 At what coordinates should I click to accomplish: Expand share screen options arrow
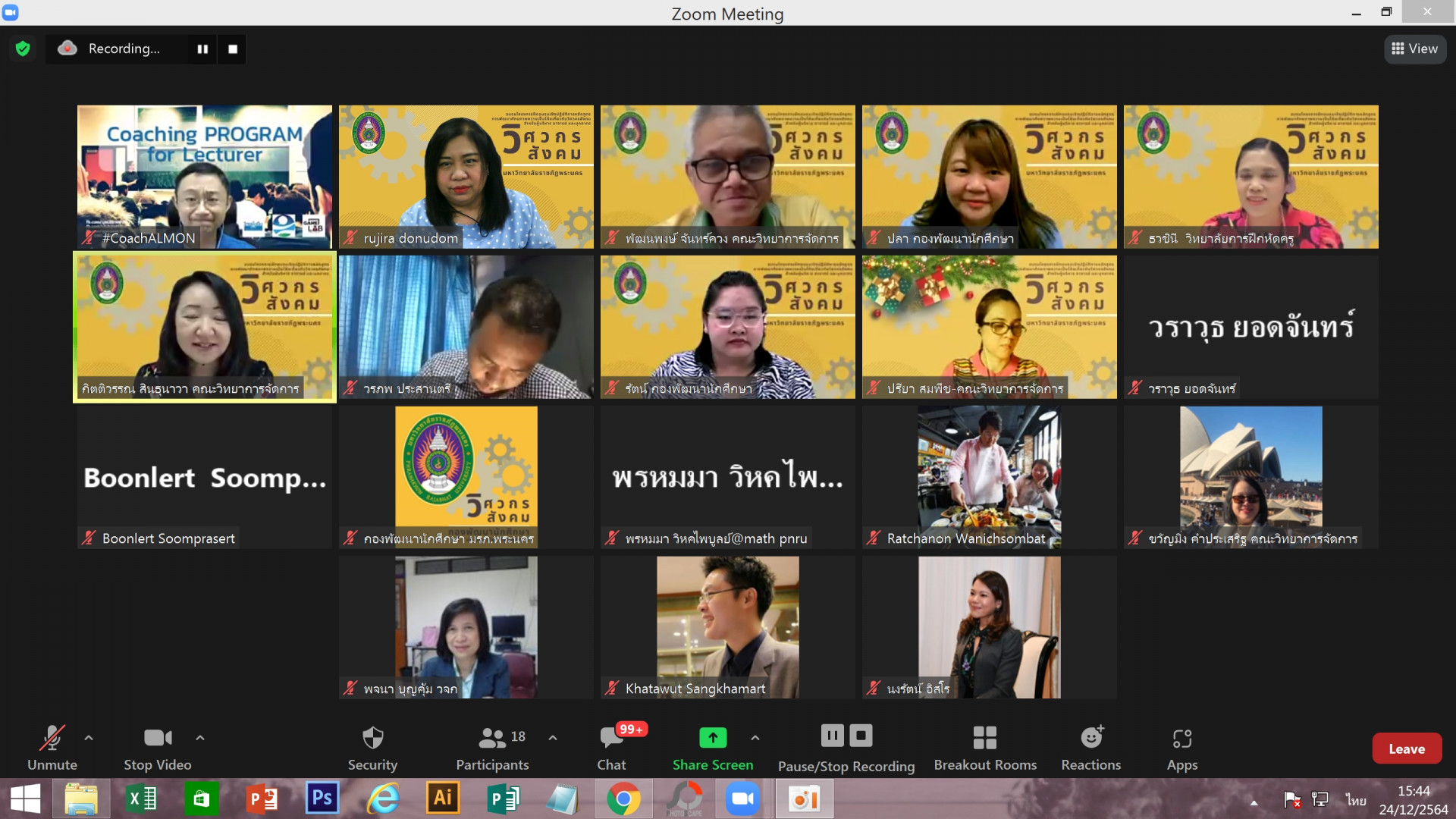755,737
